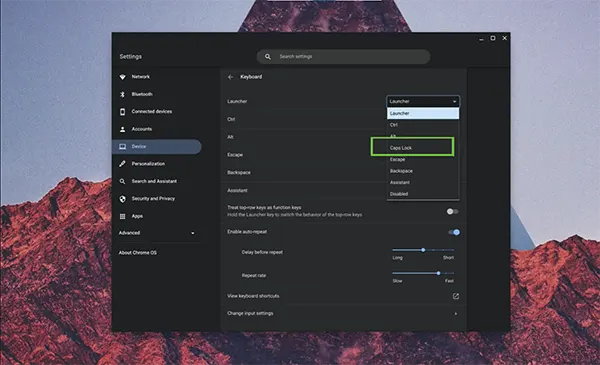Click the Device laptop icon
600x365 pixels.
[122, 147]
